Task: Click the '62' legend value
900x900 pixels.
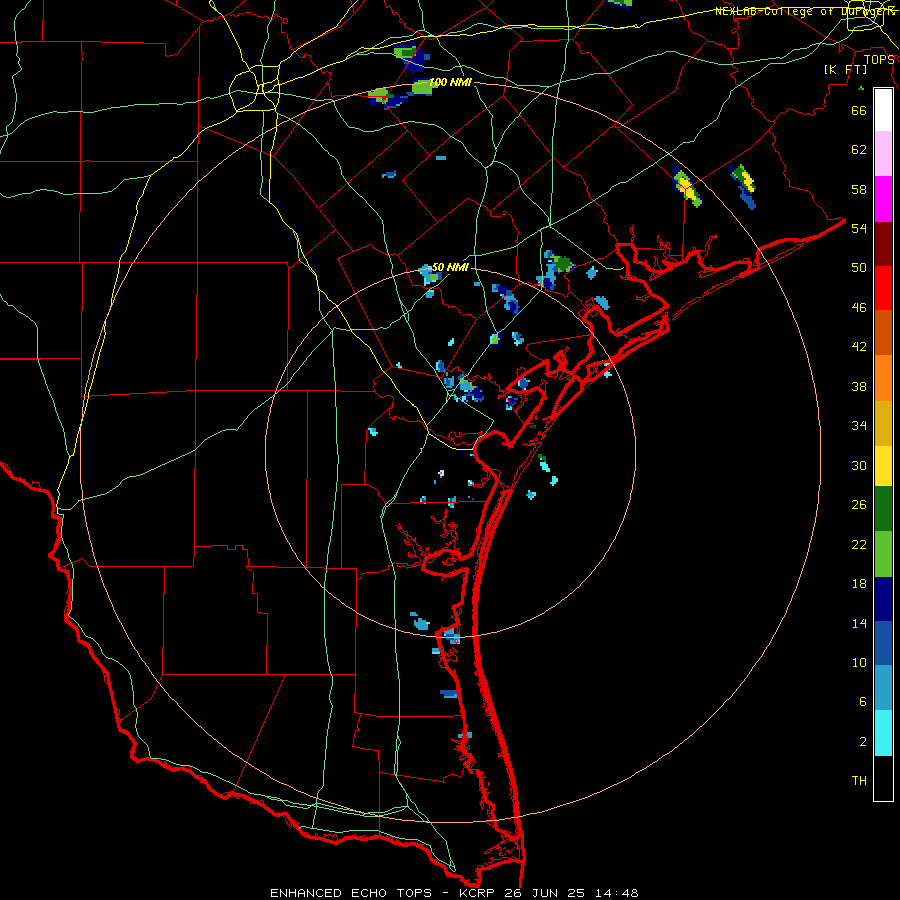Action: pos(859,150)
